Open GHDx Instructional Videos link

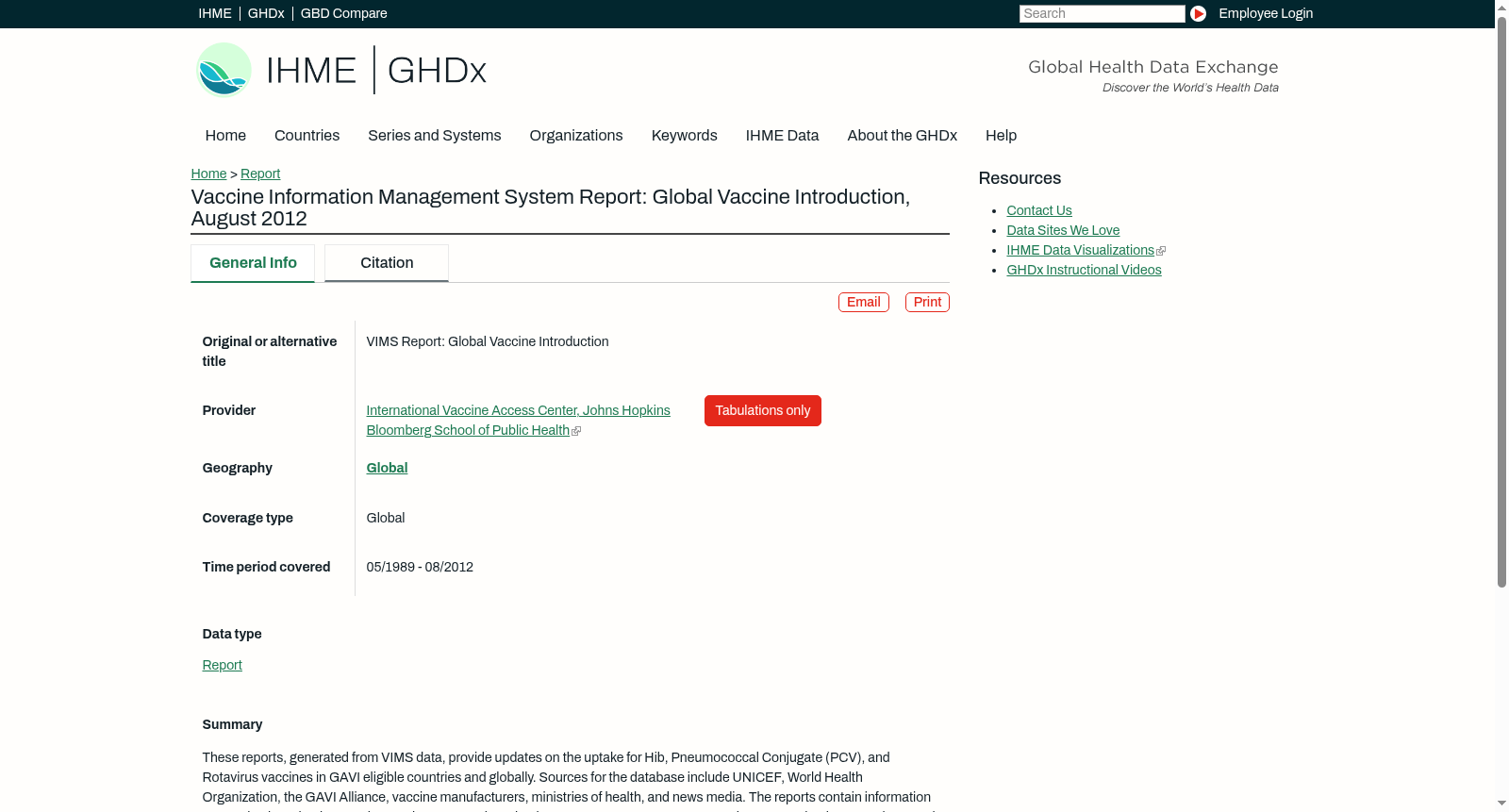1084,270
